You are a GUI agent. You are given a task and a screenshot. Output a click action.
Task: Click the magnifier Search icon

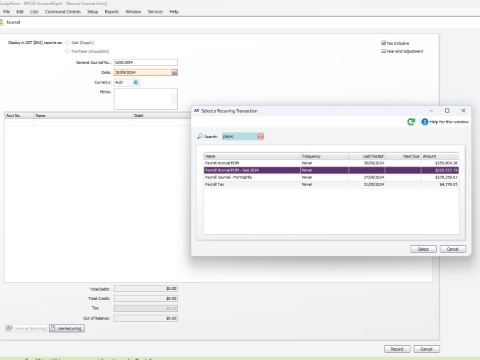point(200,136)
